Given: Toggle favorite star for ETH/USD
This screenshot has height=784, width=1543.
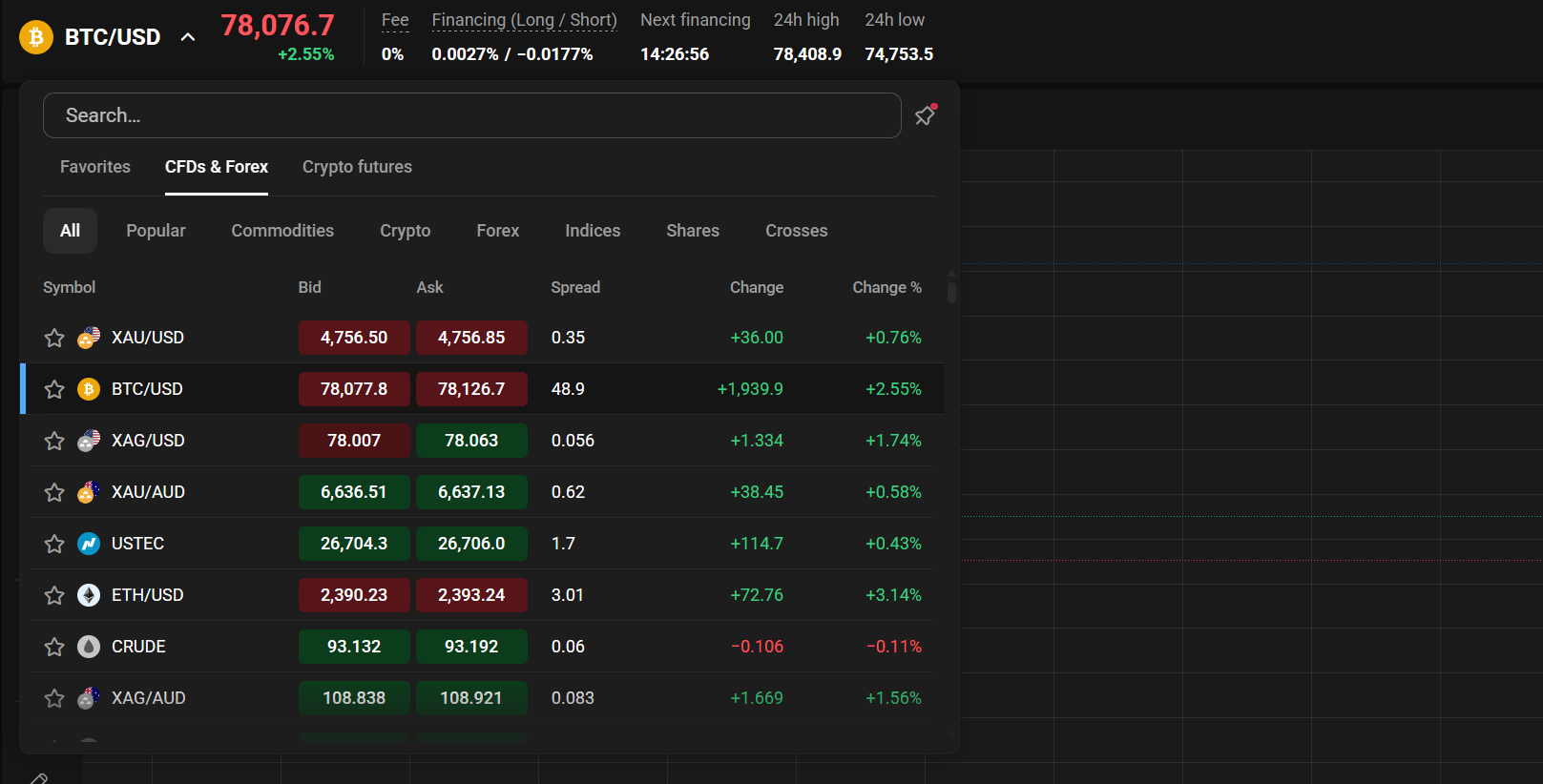Looking at the screenshot, I should pyautogui.click(x=54, y=595).
